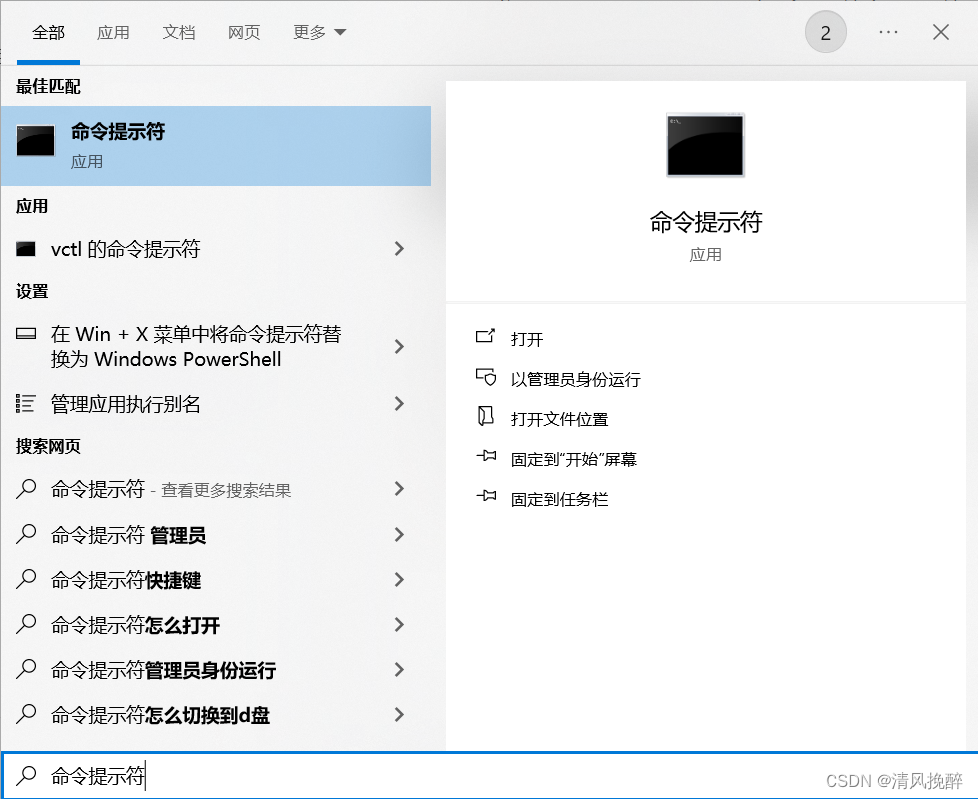The width and height of the screenshot is (978, 799).
Task: Expand arrow for 命令提示符 管理员
Action: coord(399,535)
